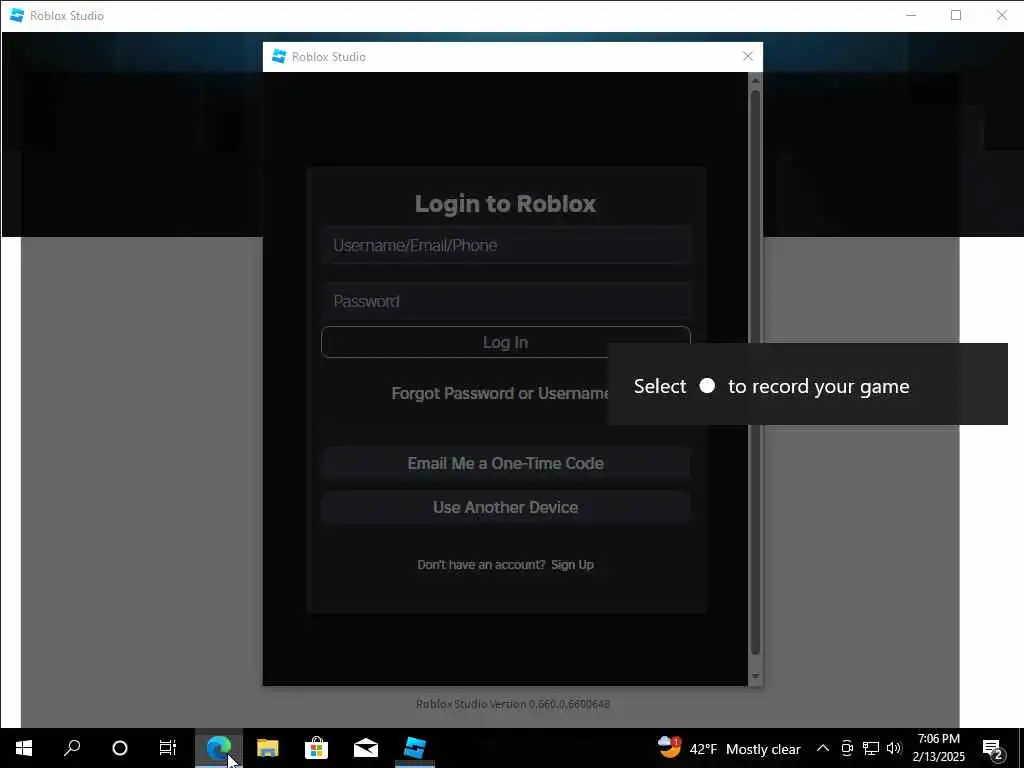Screen dimensions: 1024x768
Task: Maximize the main Roblox Studio window
Action: [956, 15]
